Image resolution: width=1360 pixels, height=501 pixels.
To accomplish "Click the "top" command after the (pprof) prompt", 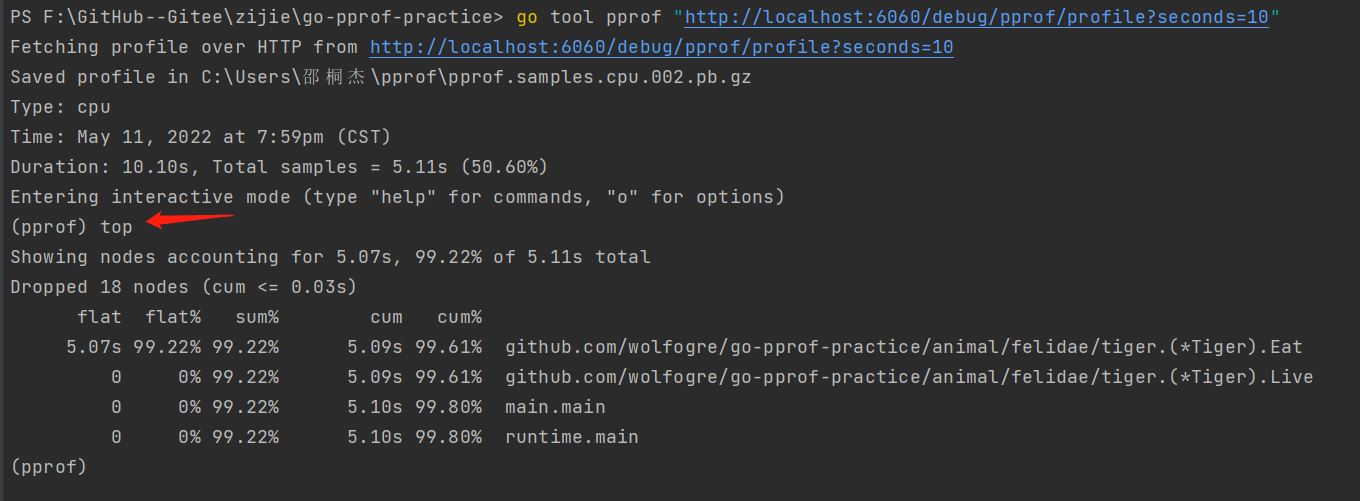I will click(117, 227).
